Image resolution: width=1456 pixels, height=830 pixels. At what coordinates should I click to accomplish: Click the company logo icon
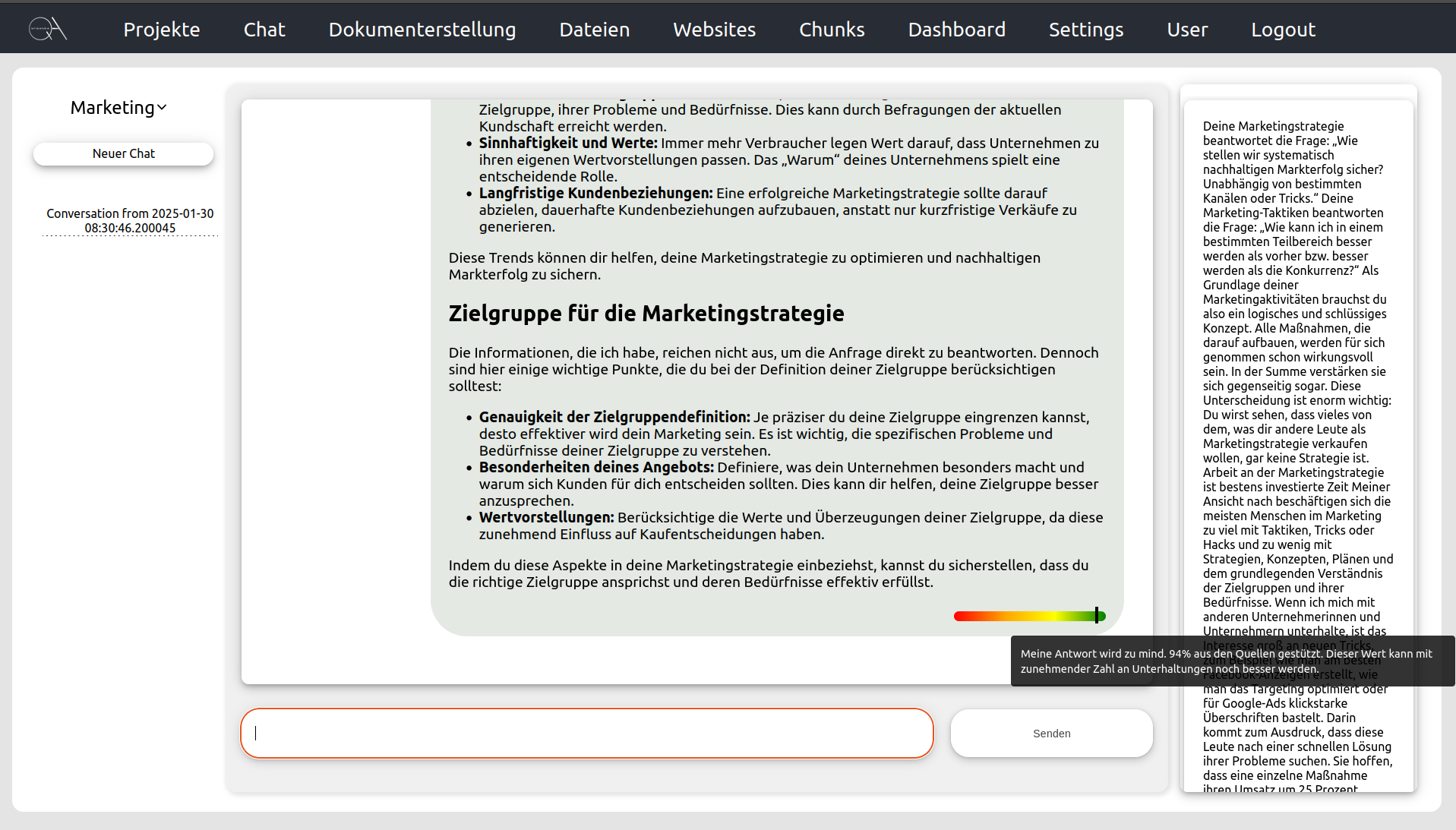tap(46, 27)
